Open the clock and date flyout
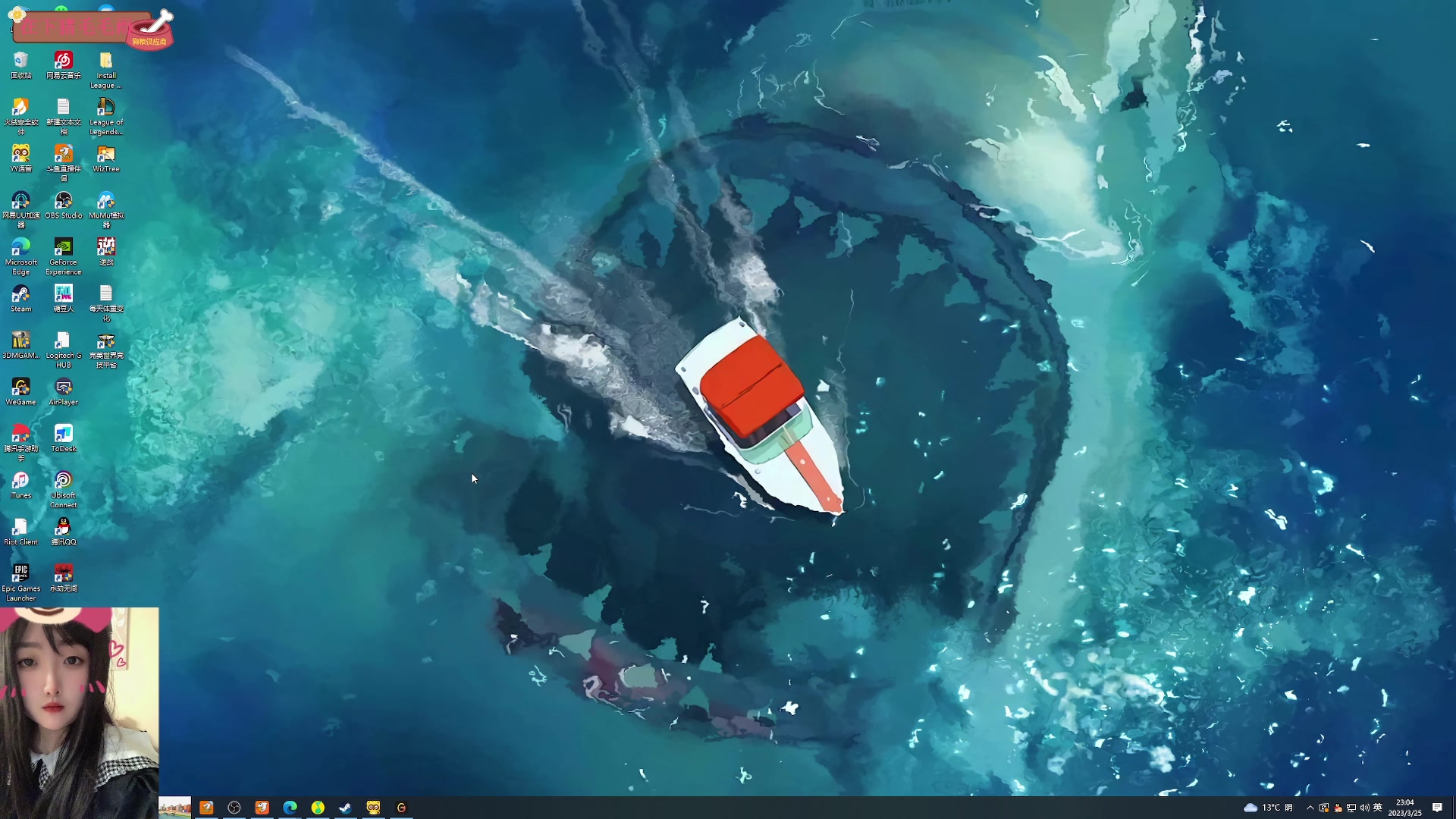This screenshot has height=819, width=1456. coord(1404,808)
